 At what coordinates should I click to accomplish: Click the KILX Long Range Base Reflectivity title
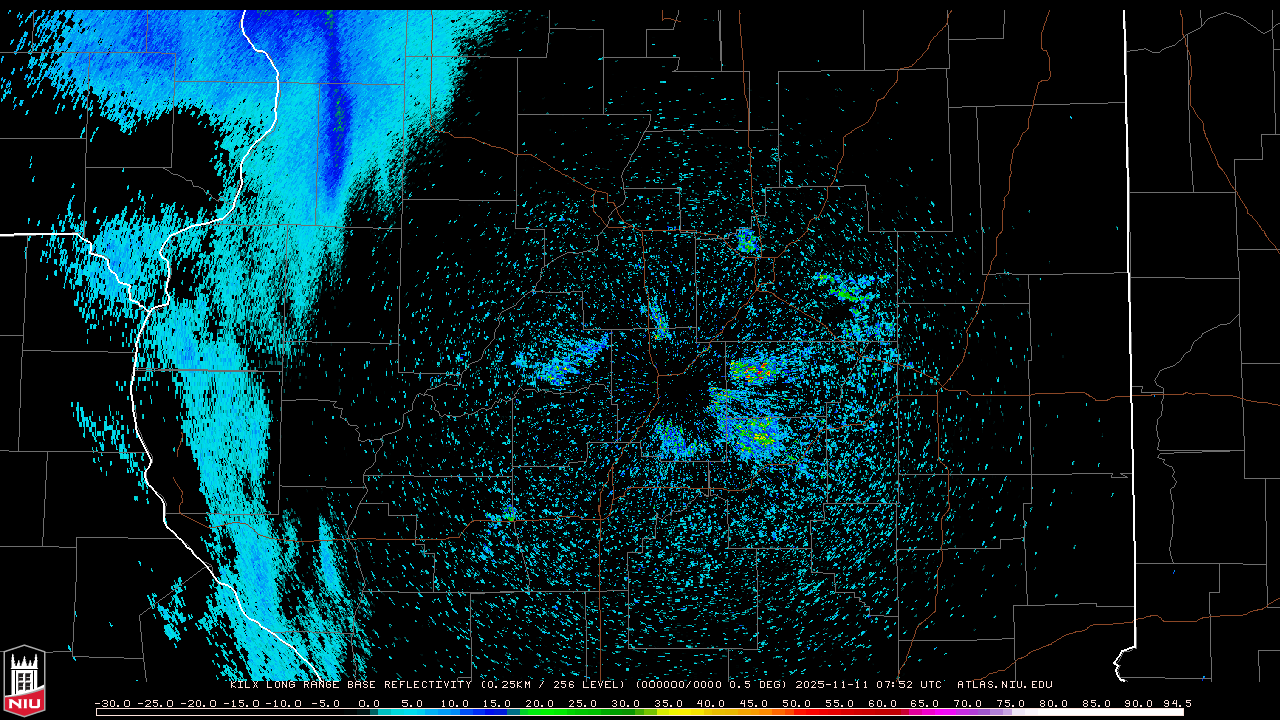pyautogui.click(x=351, y=685)
